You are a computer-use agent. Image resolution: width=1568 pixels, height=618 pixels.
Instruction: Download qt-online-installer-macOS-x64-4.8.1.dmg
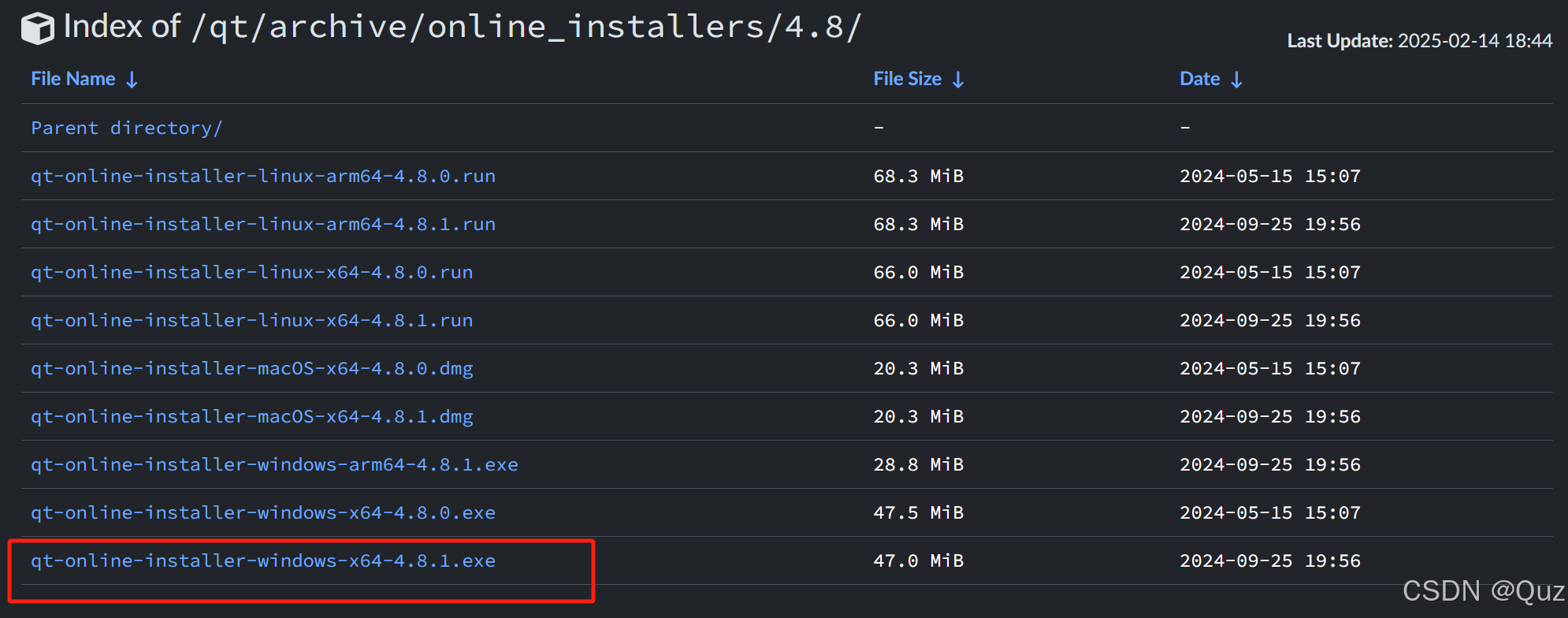[x=252, y=416]
